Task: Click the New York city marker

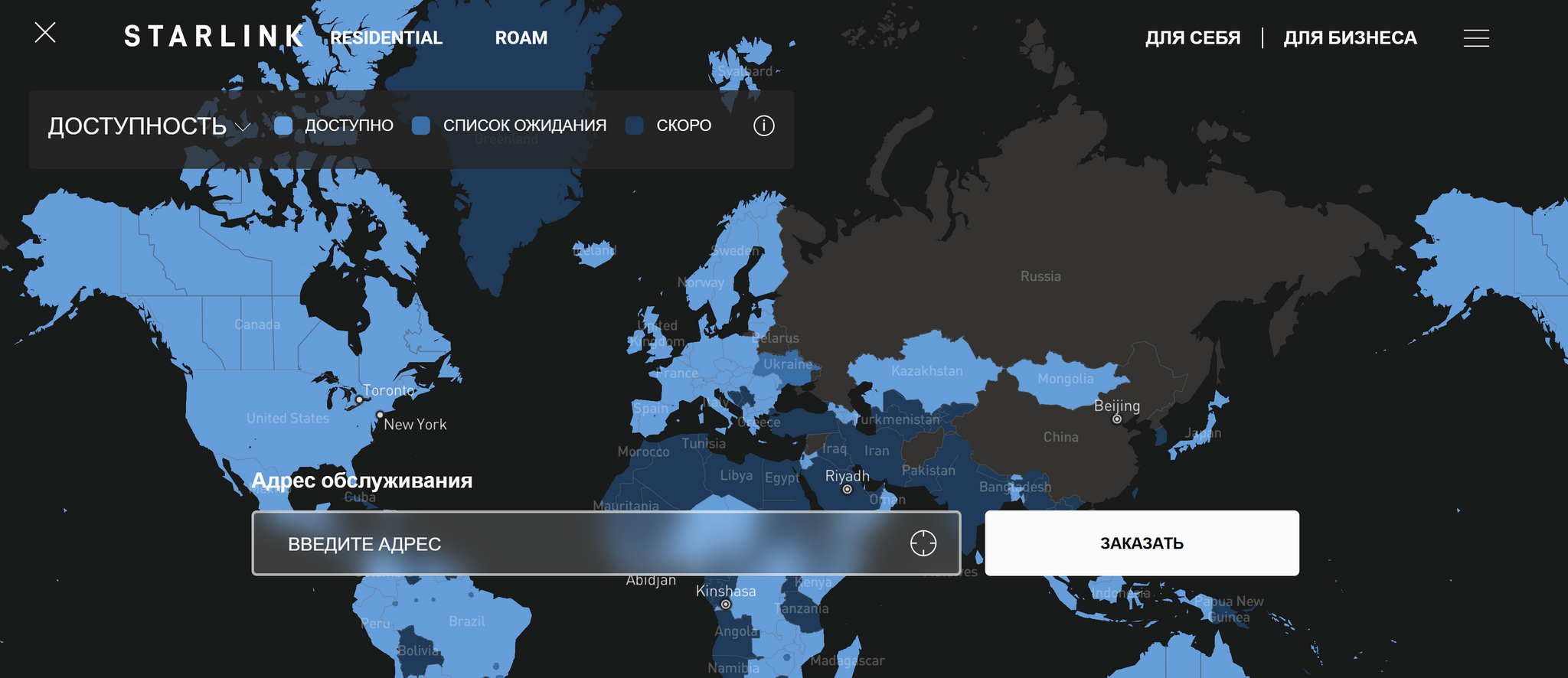Action: click(x=380, y=415)
